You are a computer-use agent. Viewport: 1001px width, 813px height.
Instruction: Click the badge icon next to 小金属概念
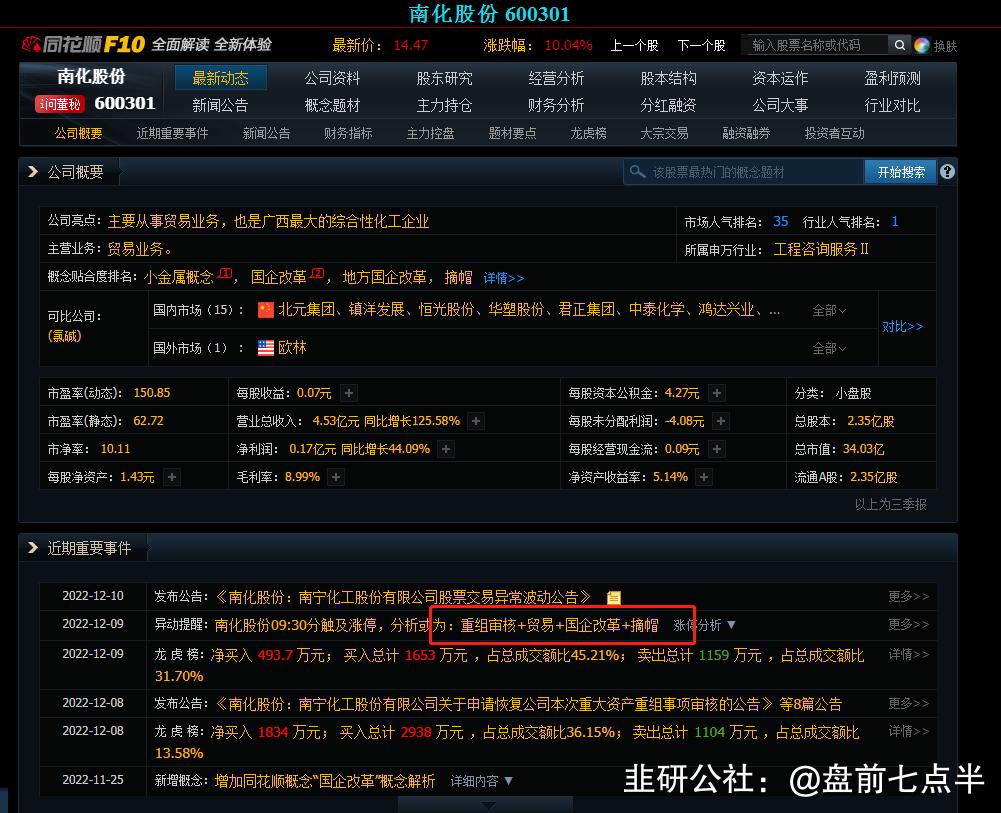225,272
